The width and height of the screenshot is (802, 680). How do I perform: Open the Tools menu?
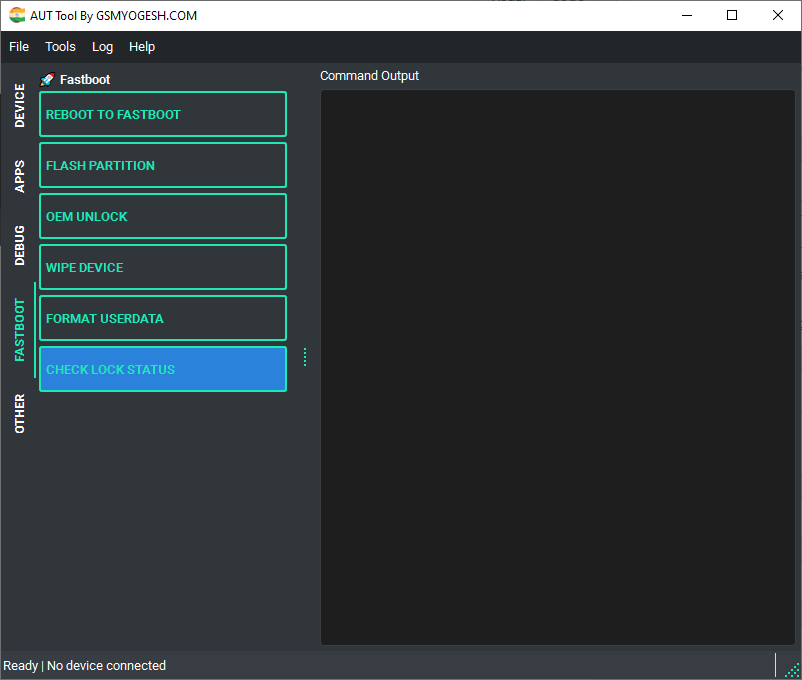click(60, 46)
